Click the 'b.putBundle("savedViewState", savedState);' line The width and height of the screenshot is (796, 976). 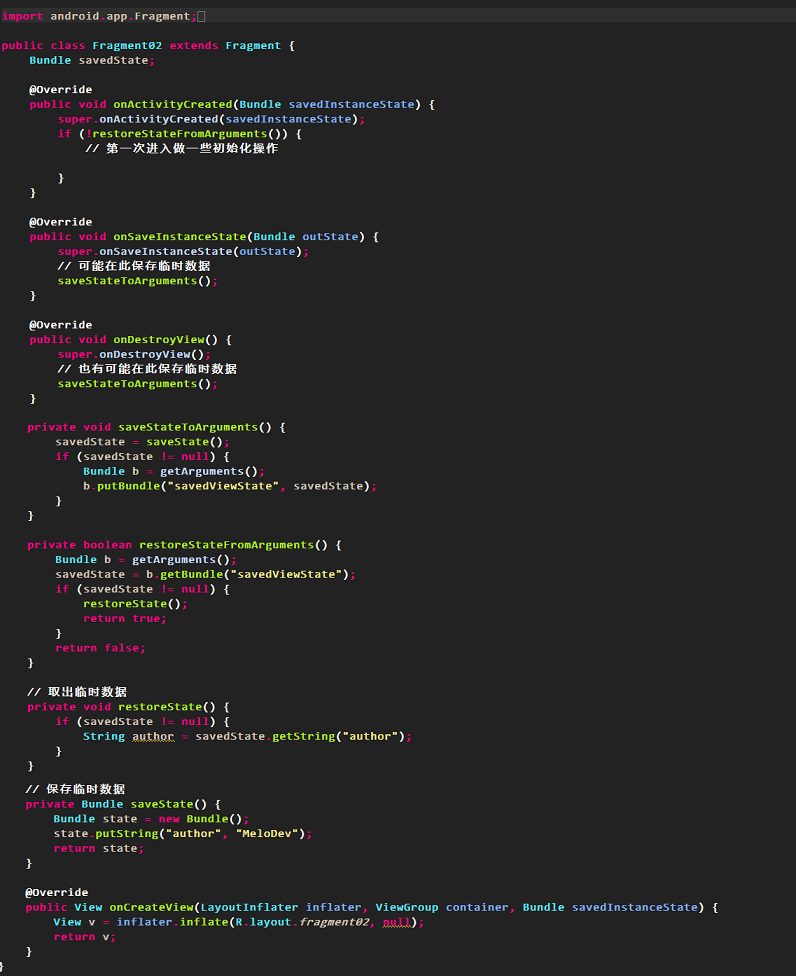[230, 486]
